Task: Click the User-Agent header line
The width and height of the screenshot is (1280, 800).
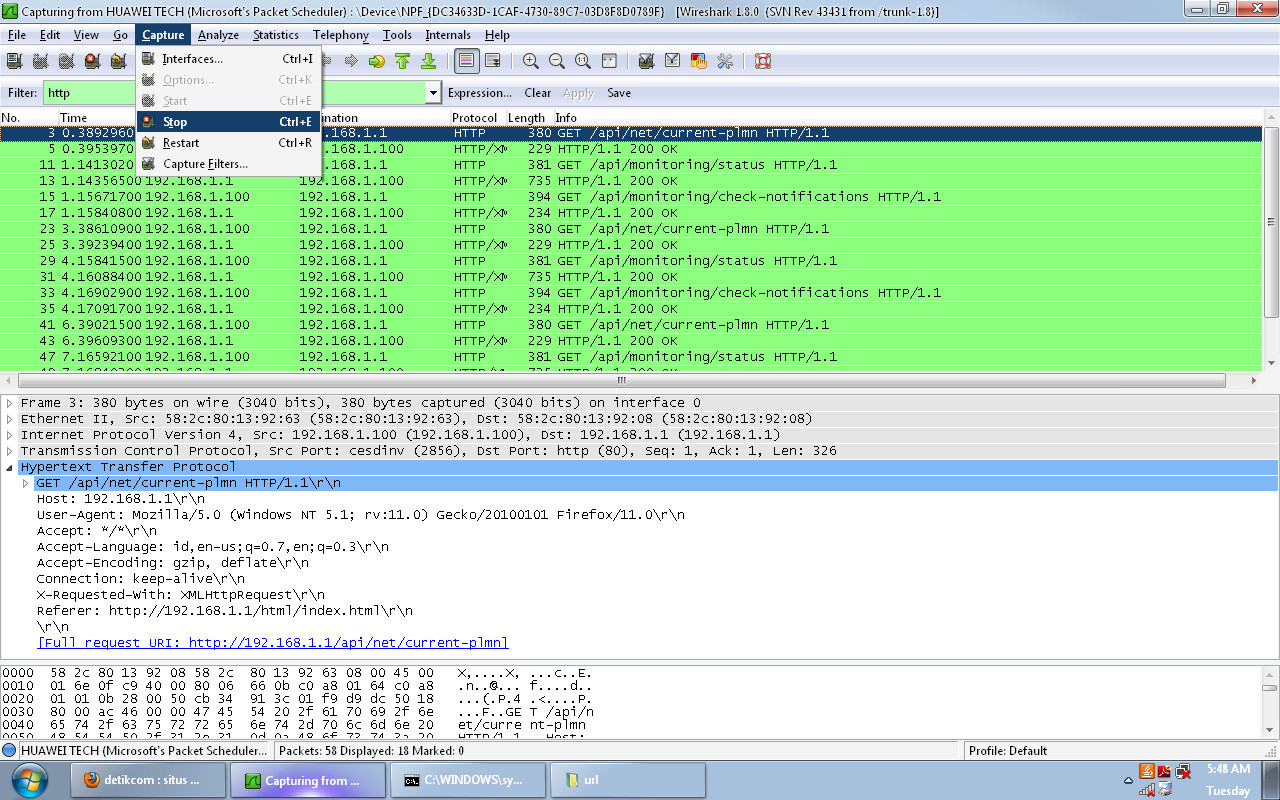Action: 361,515
